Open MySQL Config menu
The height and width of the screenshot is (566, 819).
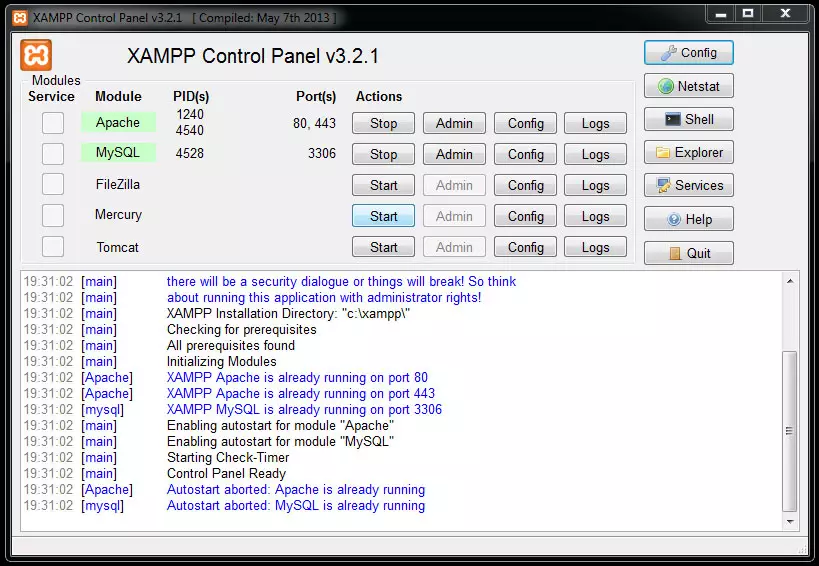click(x=525, y=154)
